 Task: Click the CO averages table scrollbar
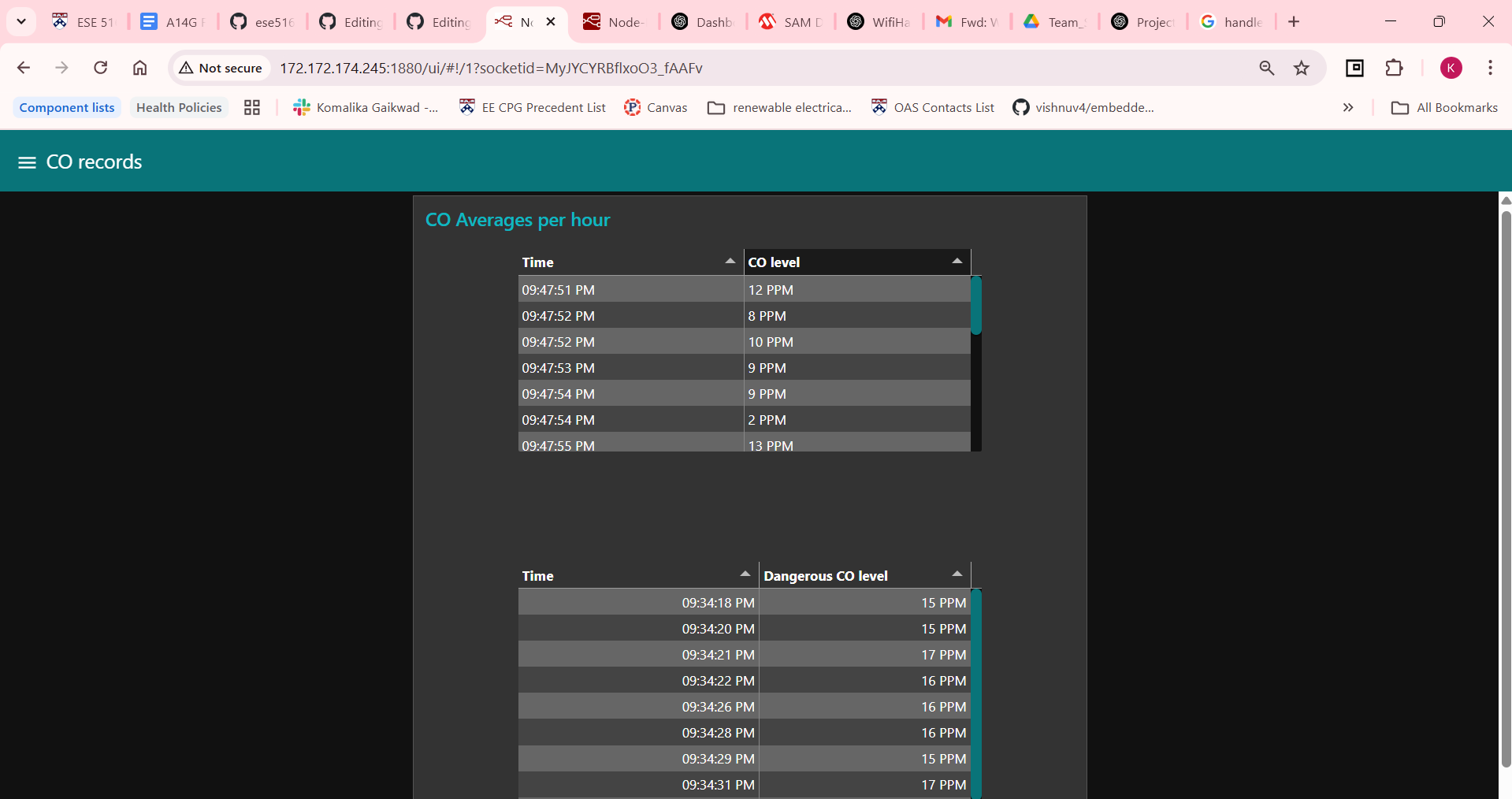[975, 306]
